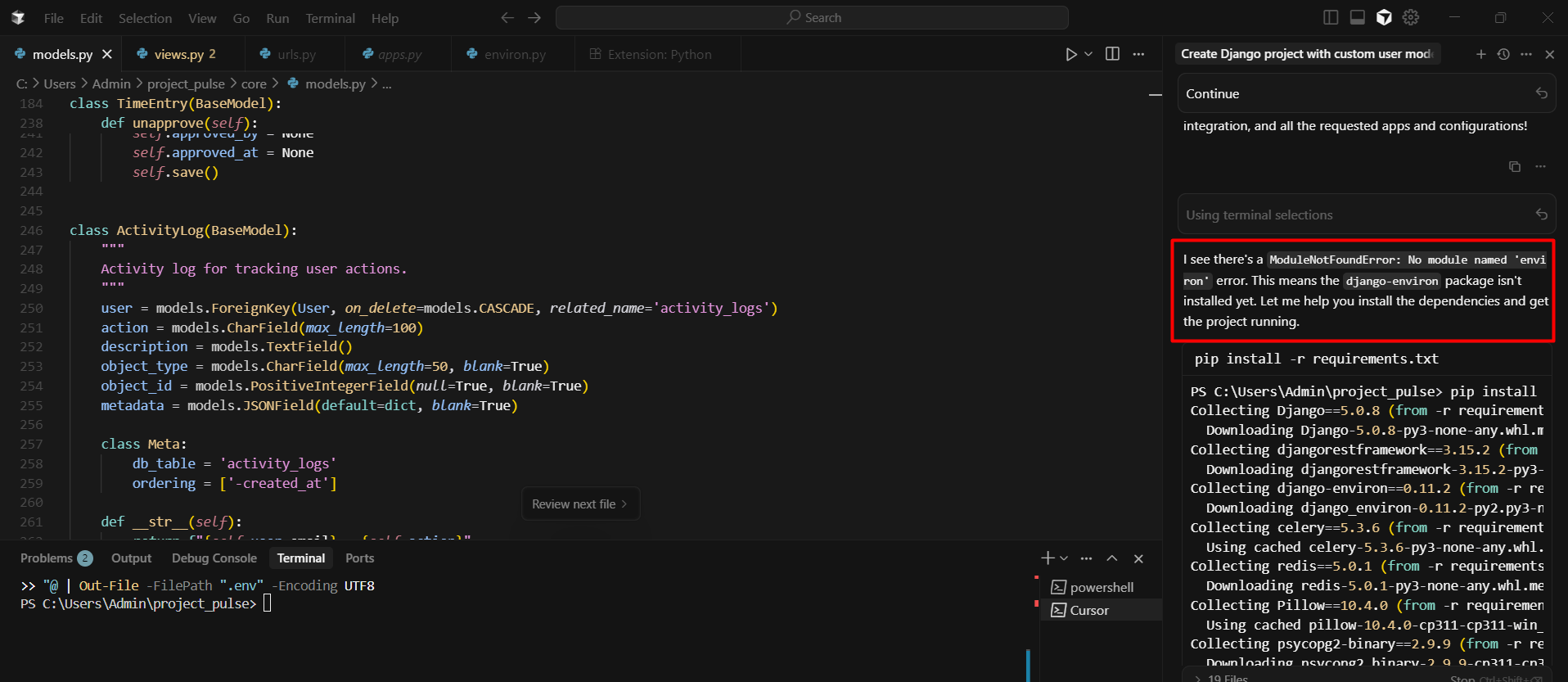The width and height of the screenshot is (1568, 682).
Task: Click the sticky class TimeEntry header line
Action: click(175, 103)
